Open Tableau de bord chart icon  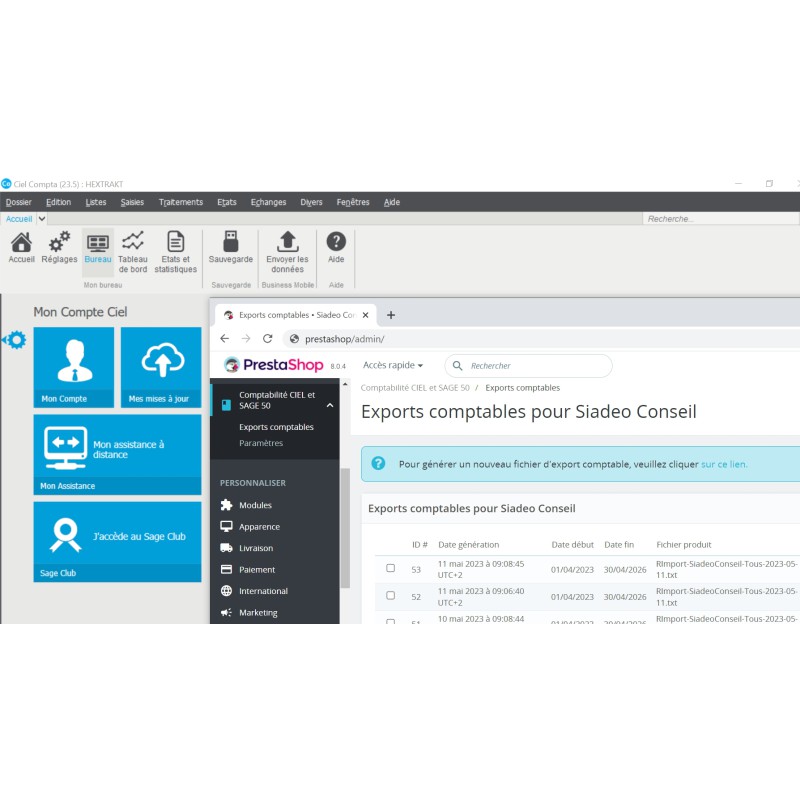133,241
